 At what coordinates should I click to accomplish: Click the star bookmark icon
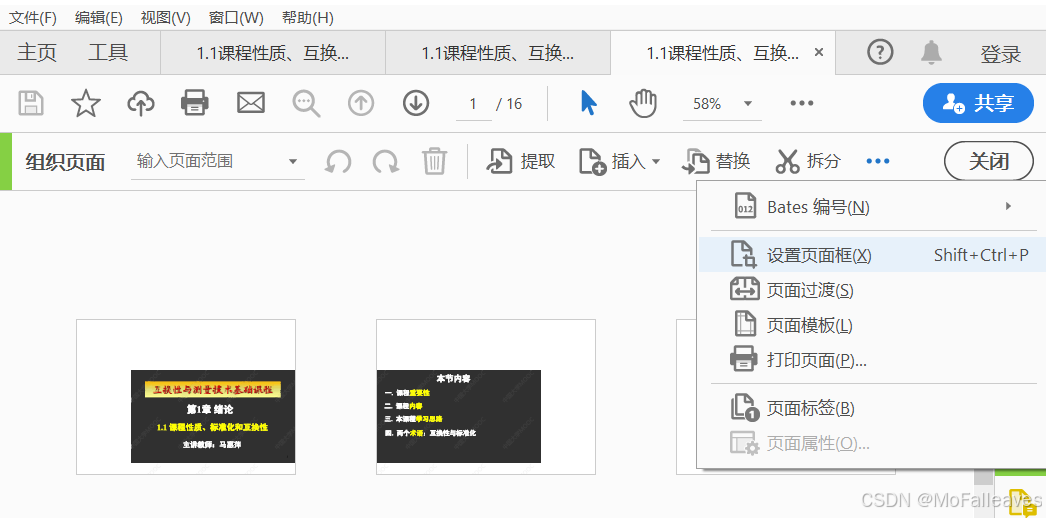86,103
